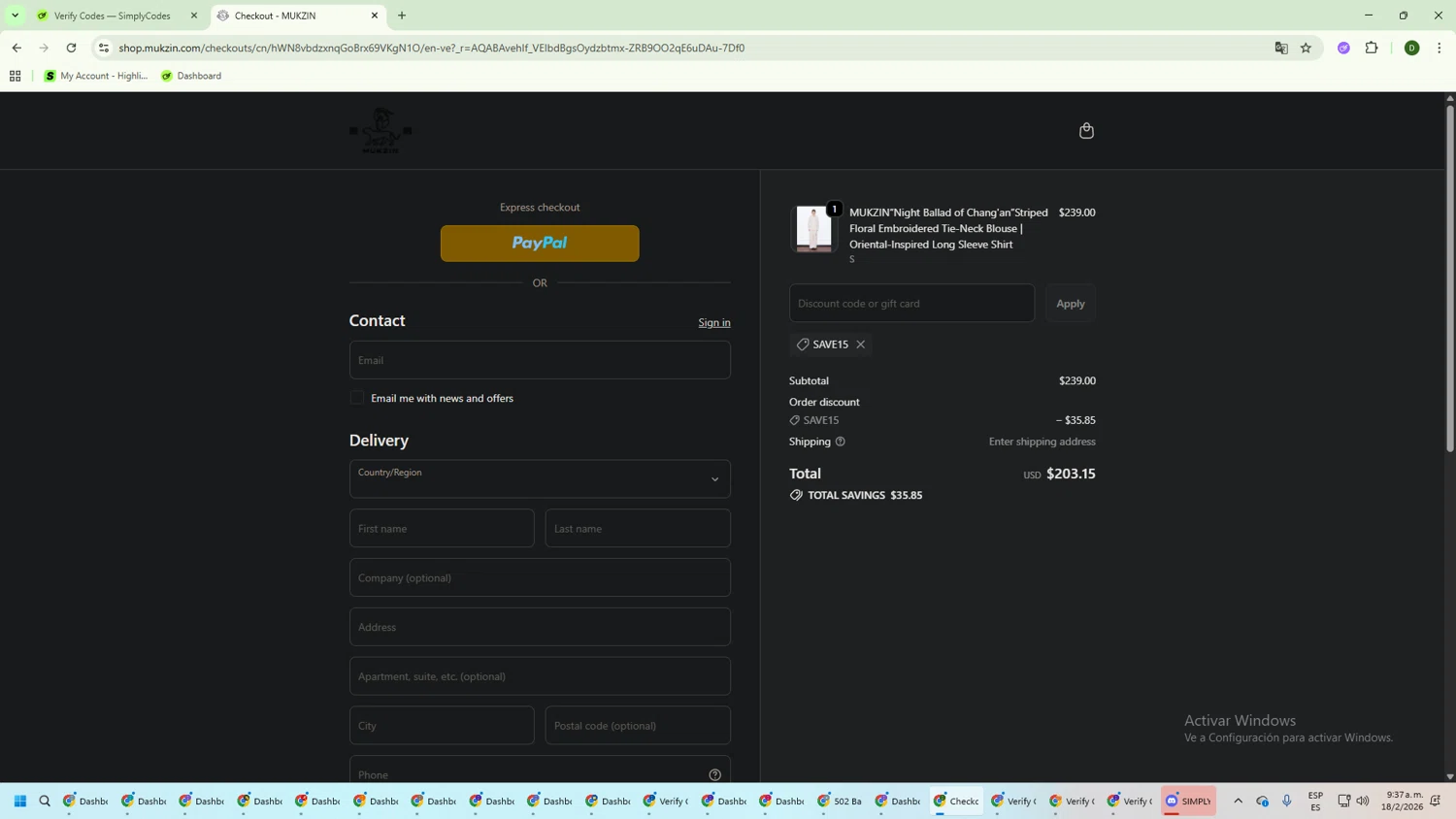1456x819 pixels.
Task: Remove the SAVE15 discount code
Action: [x=860, y=344]
